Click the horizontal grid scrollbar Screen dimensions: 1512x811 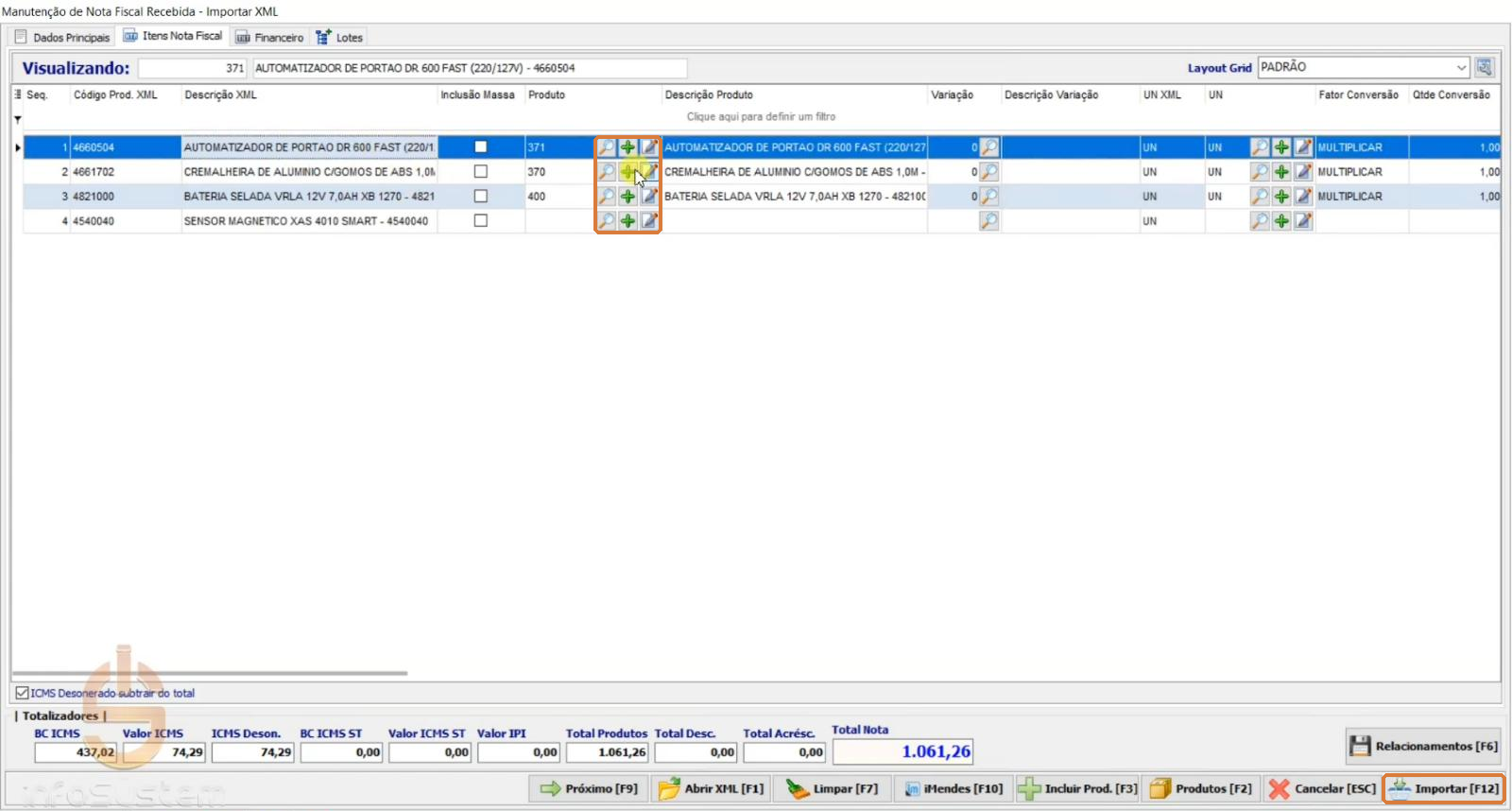210,673
